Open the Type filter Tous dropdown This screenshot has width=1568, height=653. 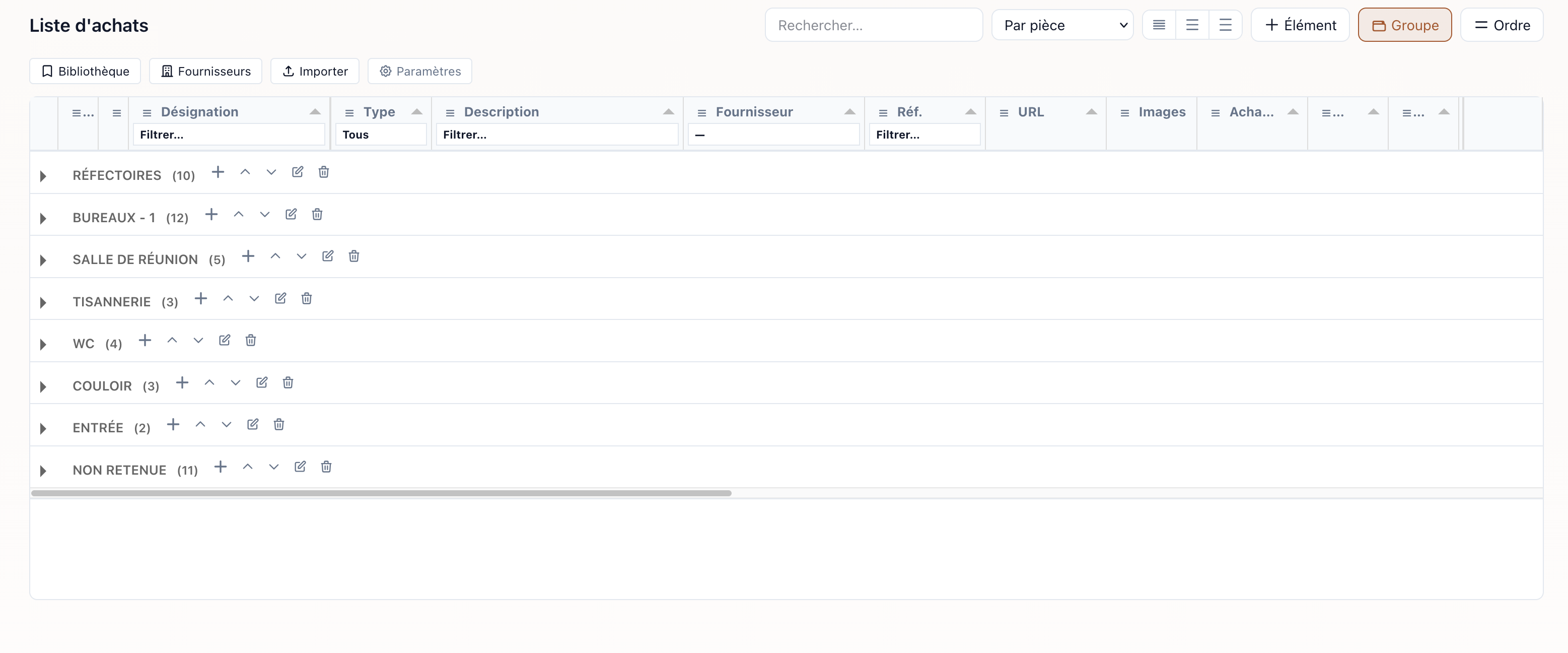(381, 135)
